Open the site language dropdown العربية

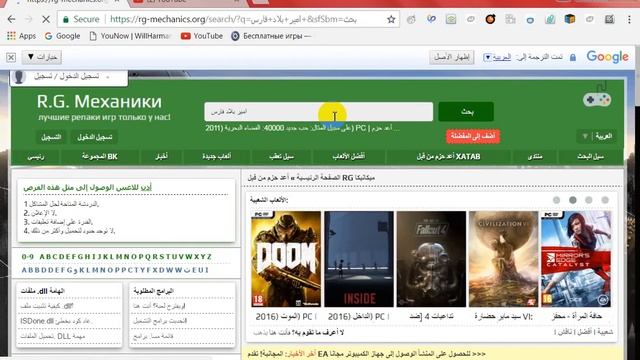(x=596, y=136)
